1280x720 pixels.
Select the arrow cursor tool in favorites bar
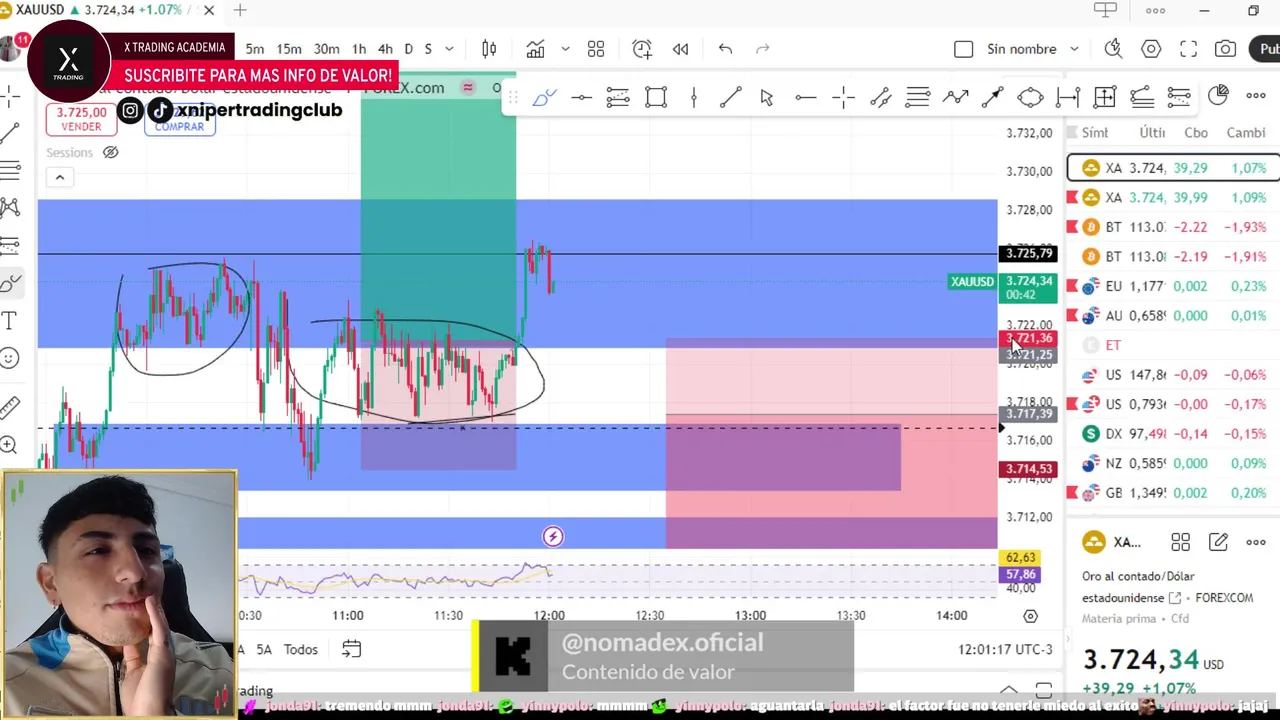tap(767, 97)
